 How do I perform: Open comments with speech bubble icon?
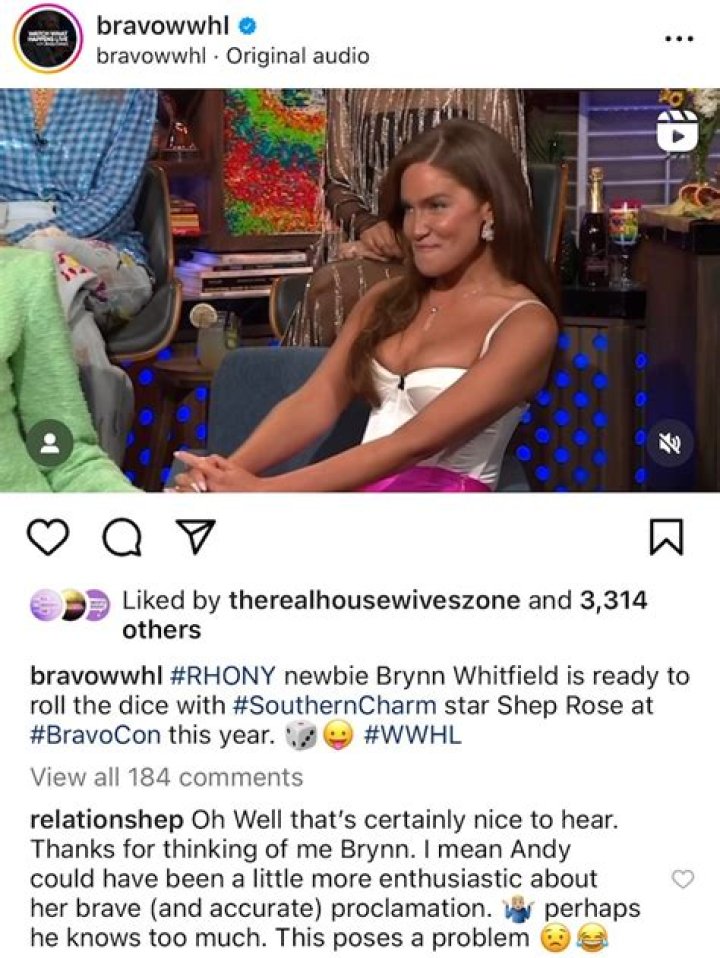122,538
